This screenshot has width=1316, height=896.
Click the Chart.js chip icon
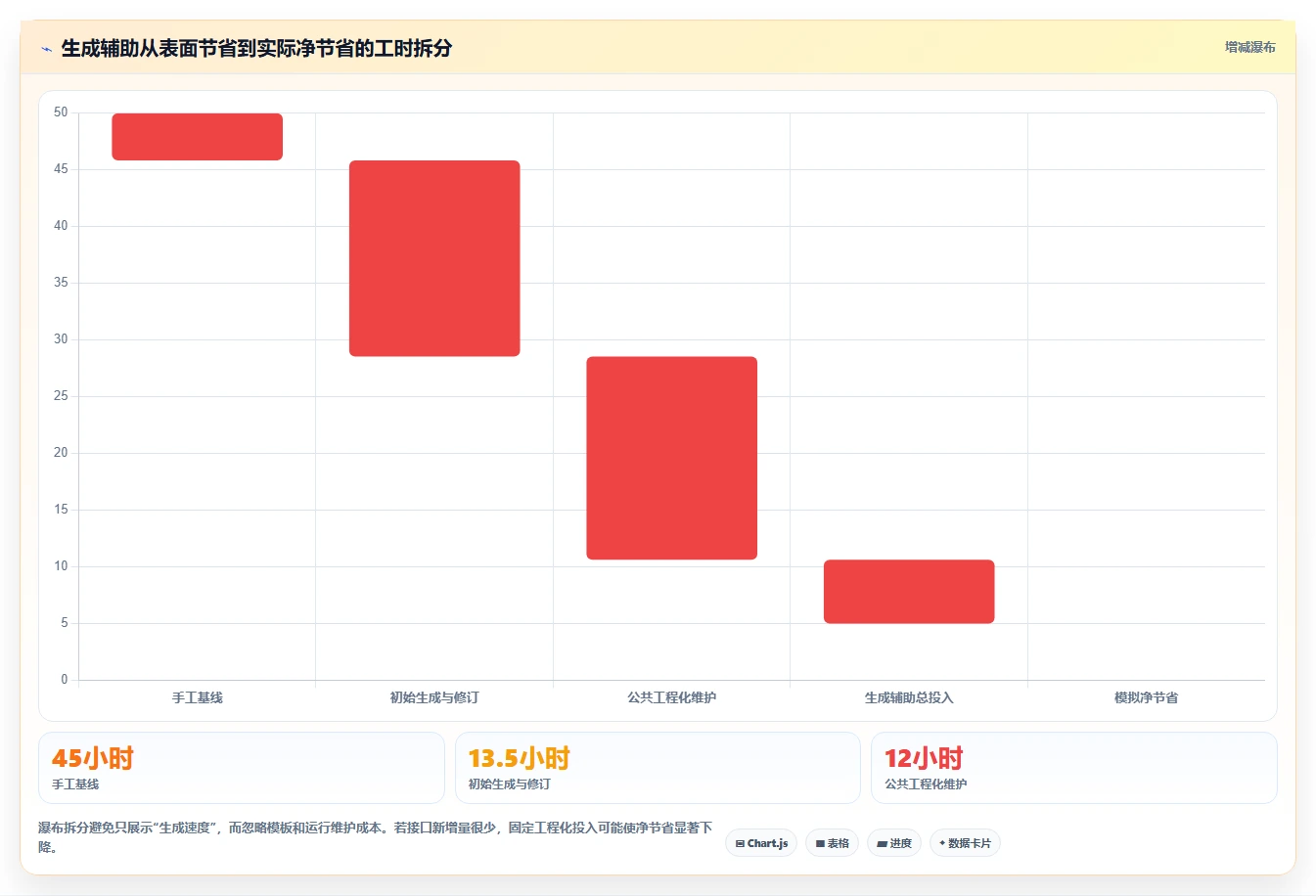click(x=740, y=843)
